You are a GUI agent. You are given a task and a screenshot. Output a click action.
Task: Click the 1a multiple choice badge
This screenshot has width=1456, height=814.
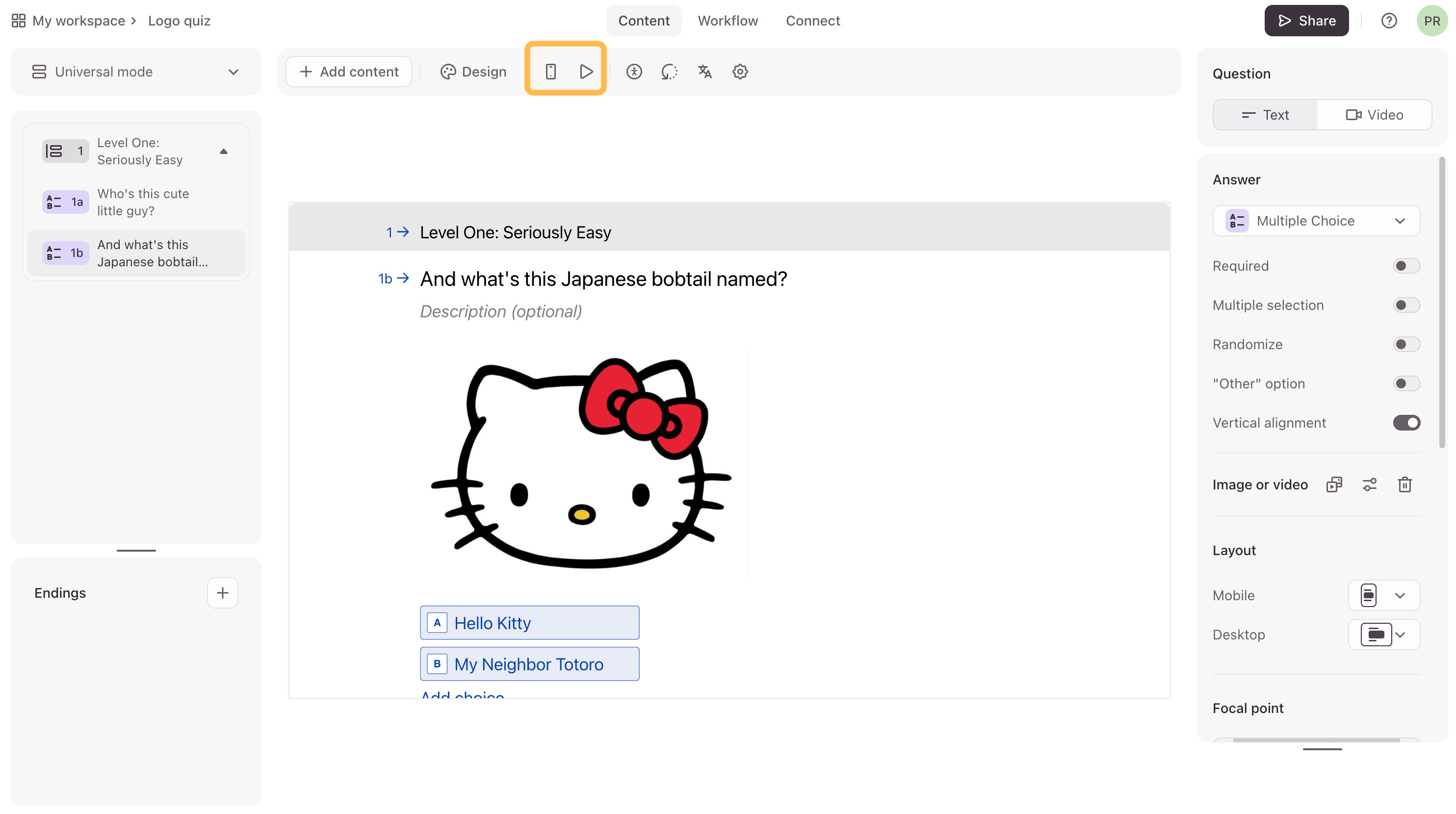tap(65, 202)
